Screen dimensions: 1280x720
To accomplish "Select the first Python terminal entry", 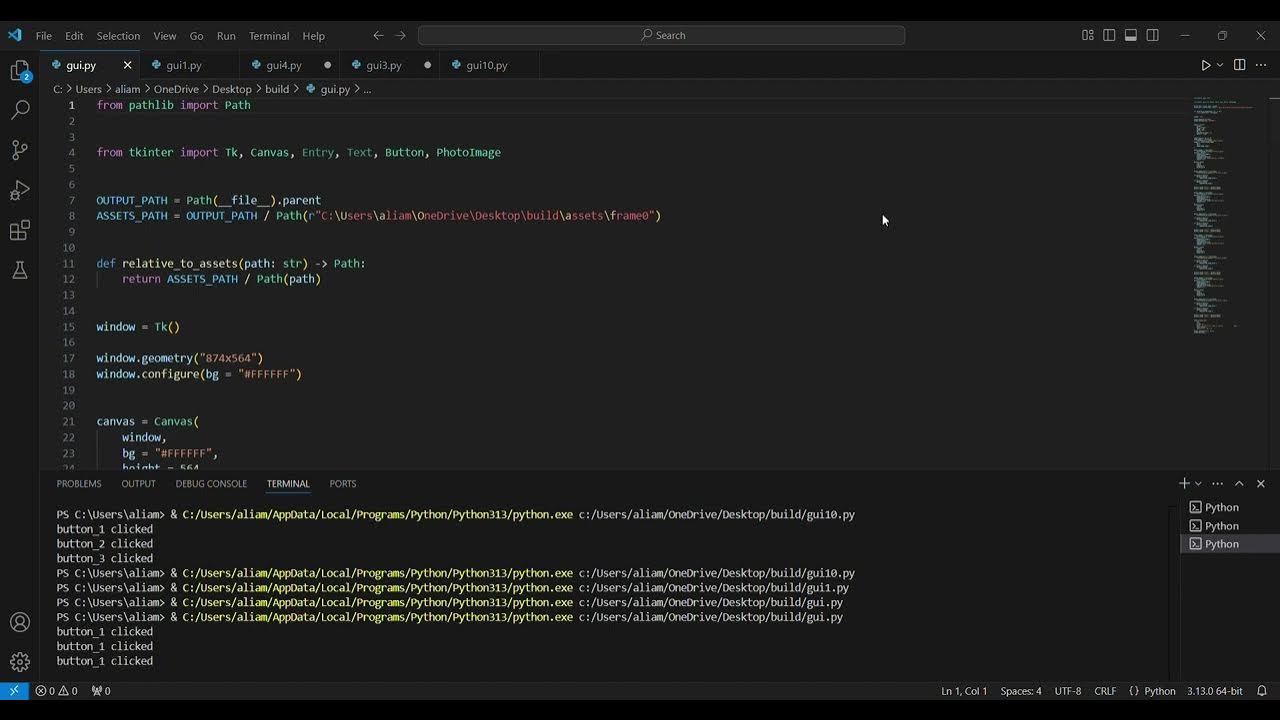I will point(1230,507).
